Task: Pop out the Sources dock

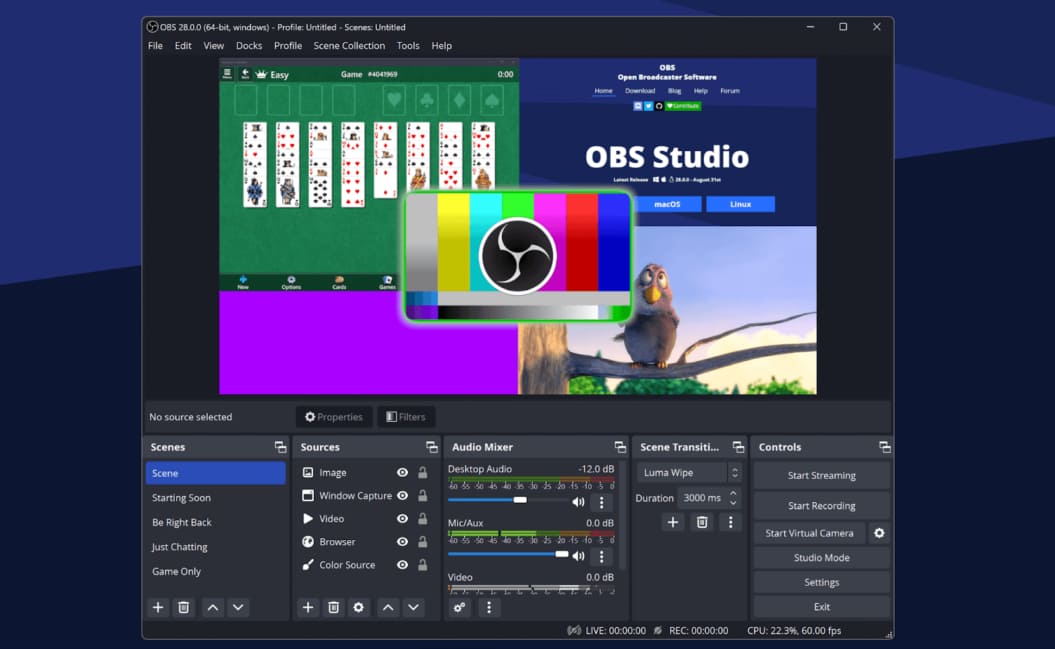Action: (431, 447)
